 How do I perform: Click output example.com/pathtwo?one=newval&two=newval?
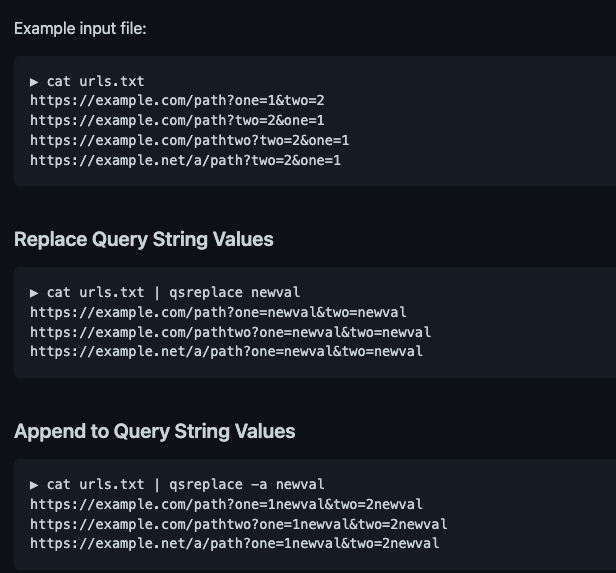point(230,332)
